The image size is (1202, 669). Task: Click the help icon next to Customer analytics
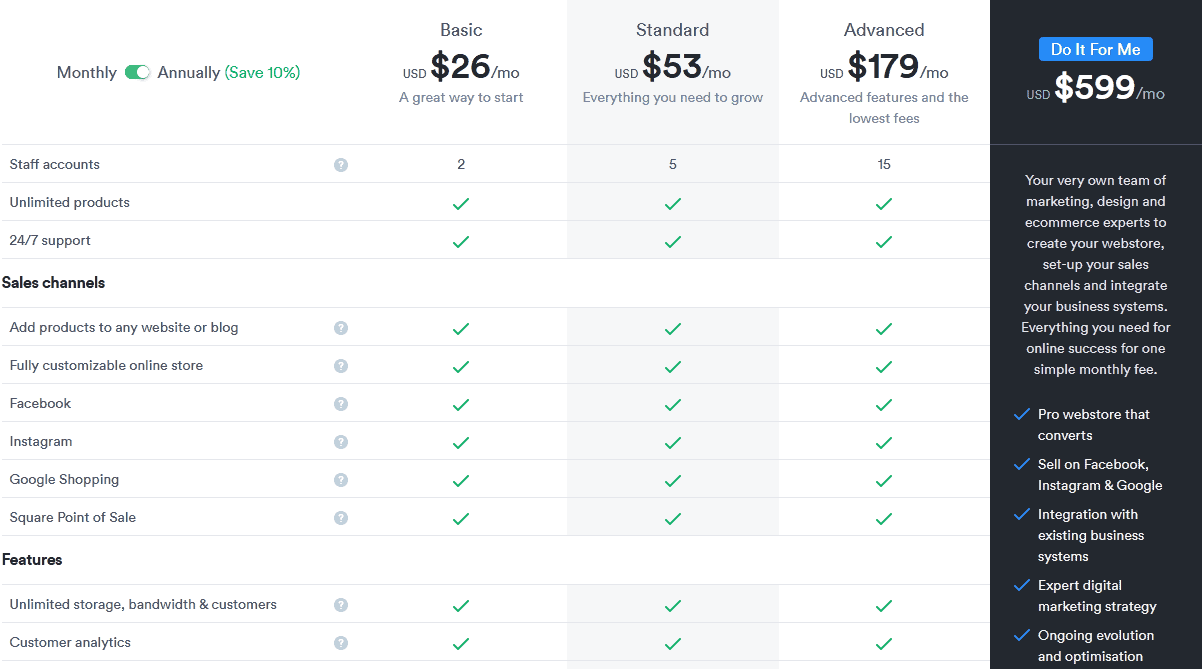341,642
